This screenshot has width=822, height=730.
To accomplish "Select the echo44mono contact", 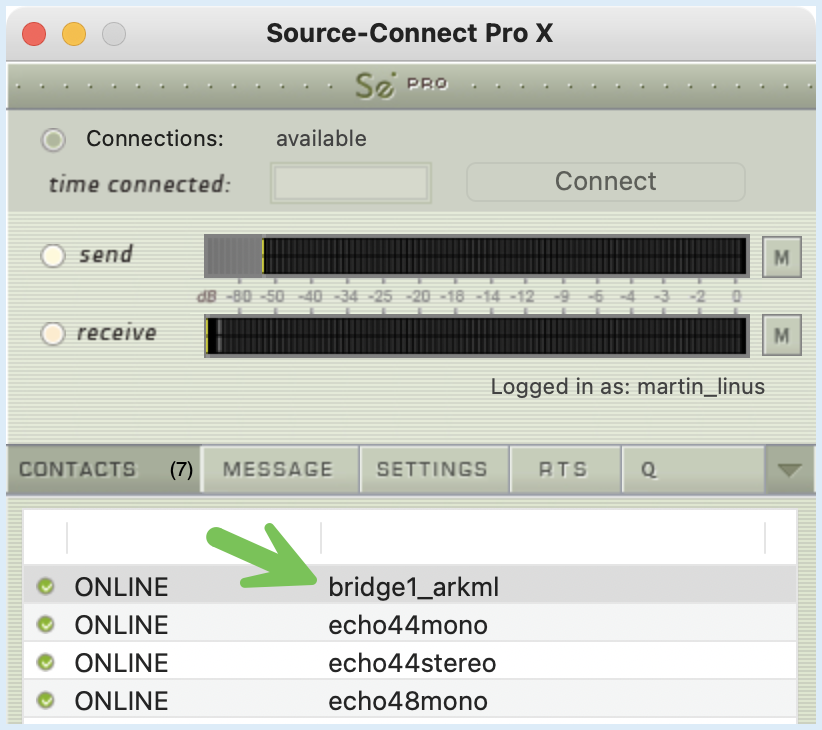I will click(408, 626).
